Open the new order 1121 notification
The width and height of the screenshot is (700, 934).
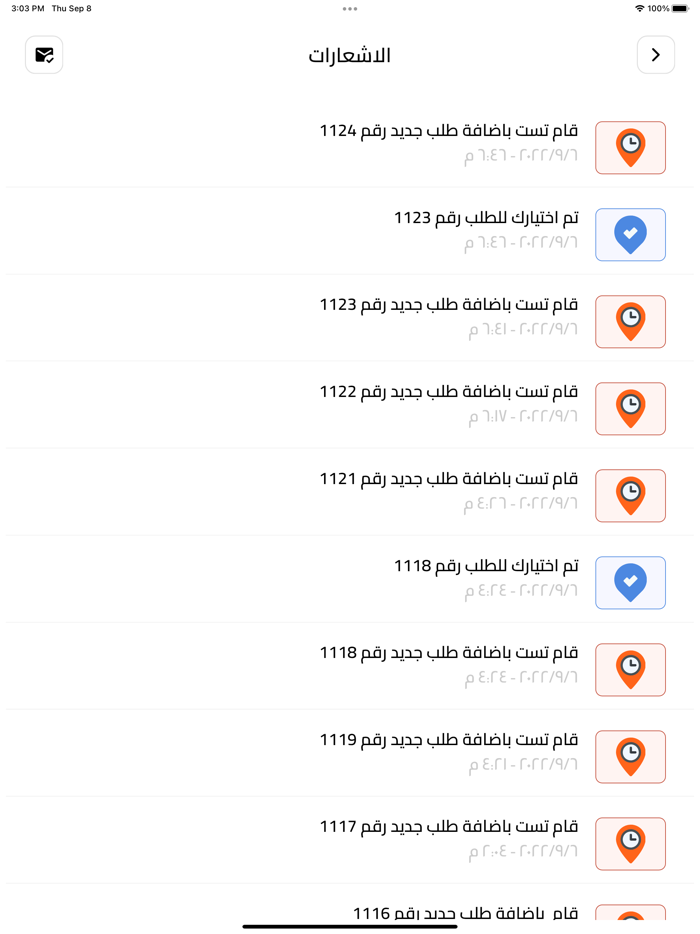pyautogui.click(x=420, y=492)
